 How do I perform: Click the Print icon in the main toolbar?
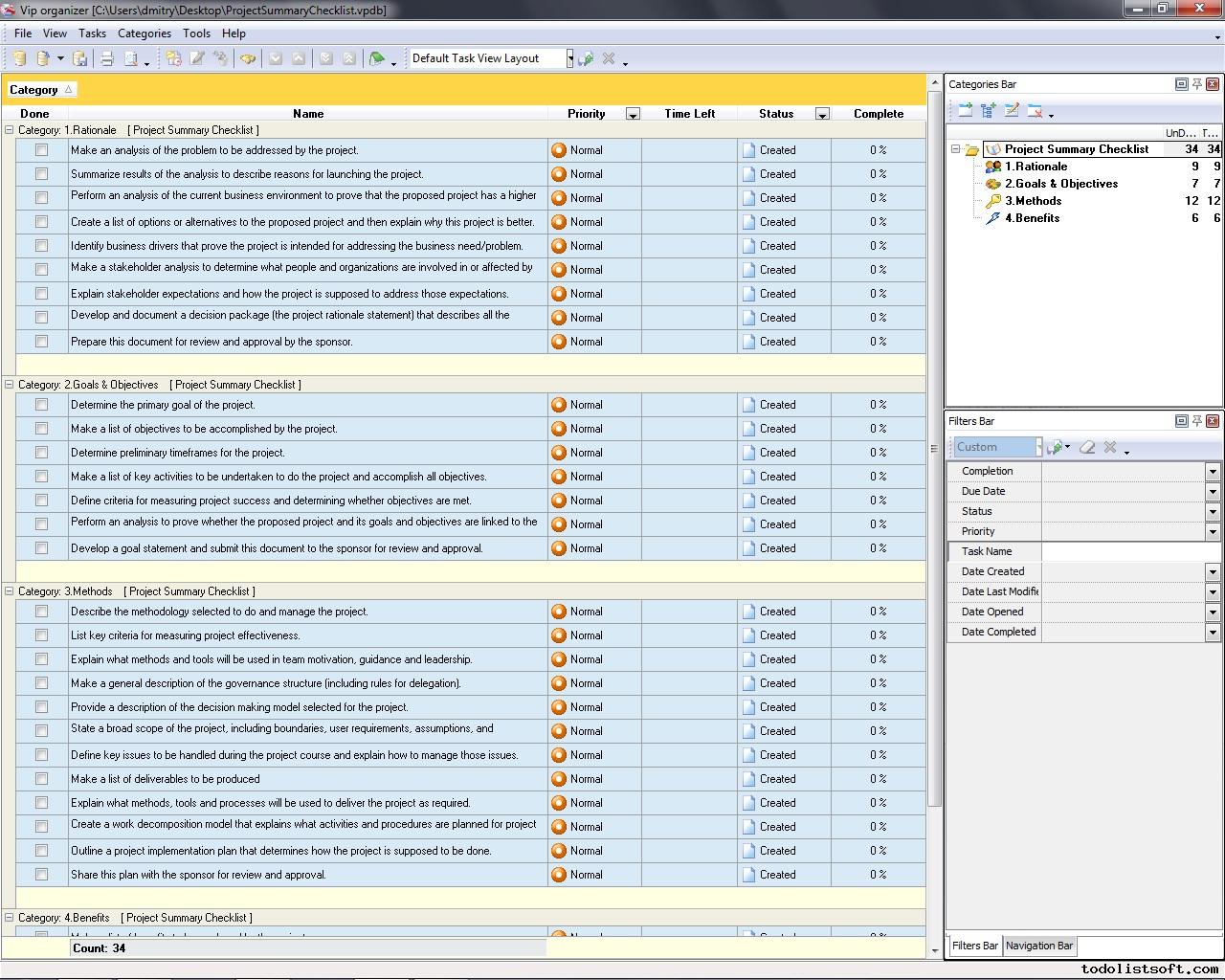tap(107, 59)
